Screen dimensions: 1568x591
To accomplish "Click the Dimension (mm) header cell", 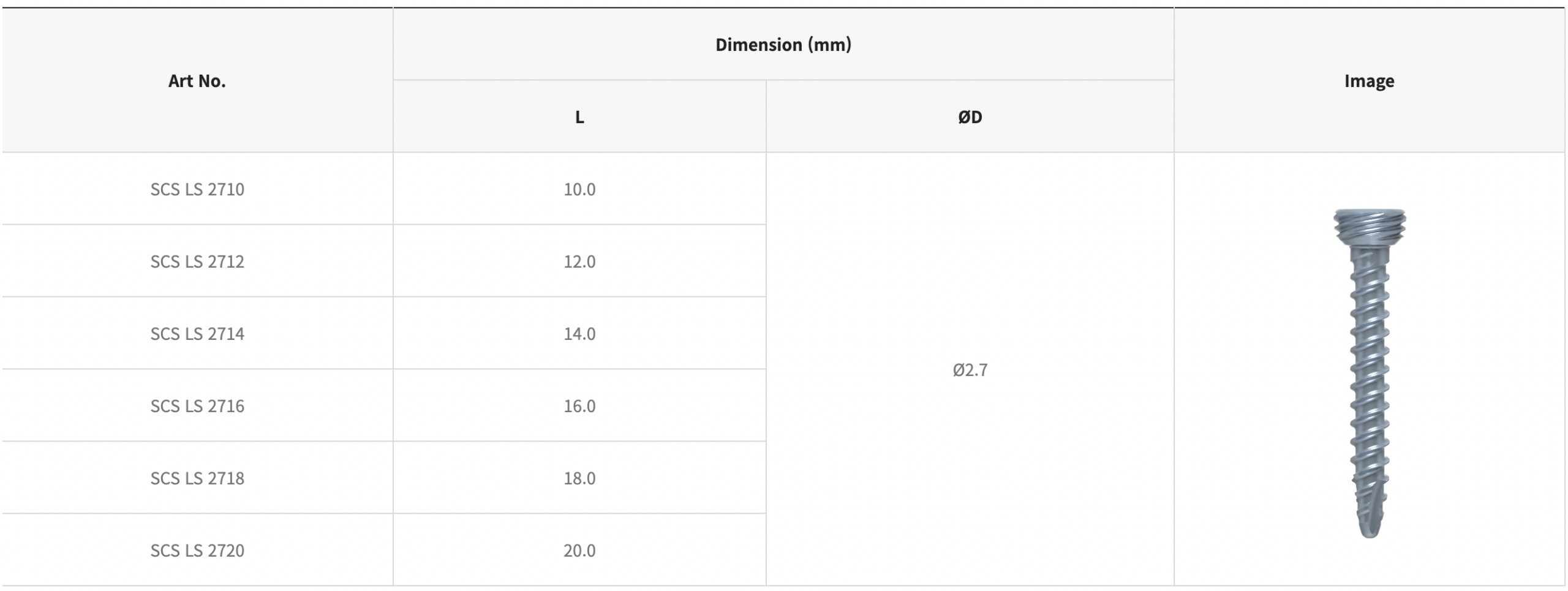I will point(783,45).
